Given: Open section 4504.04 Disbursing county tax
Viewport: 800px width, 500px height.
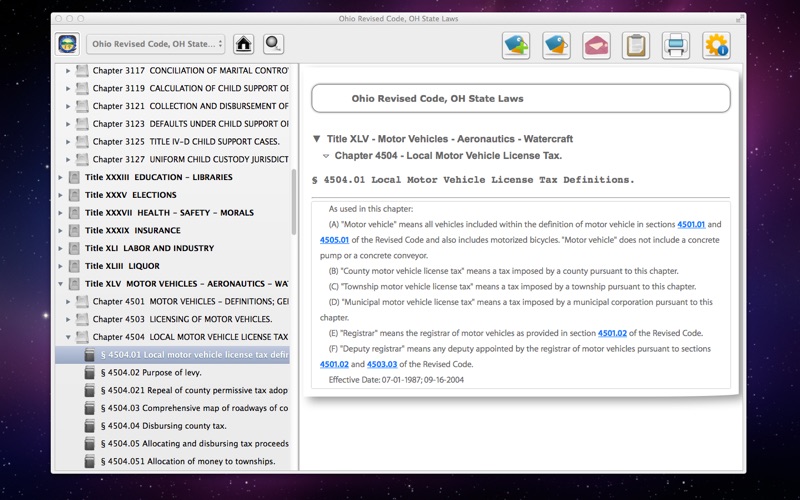Looking at the screenshot, I should point(172,426).
